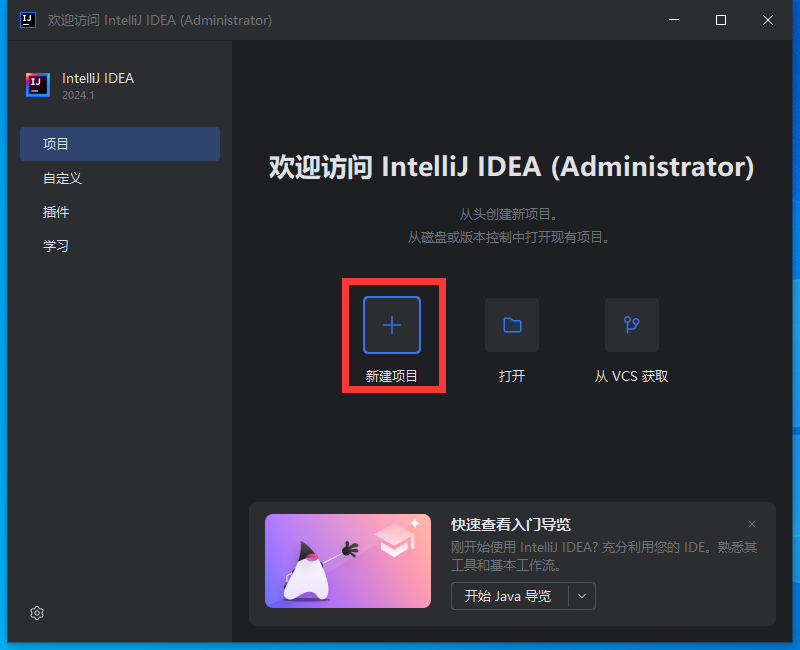Click the Open folder icon
This screenshot has height=650, width=800.
pyautogui.click(x=512, y=325)
